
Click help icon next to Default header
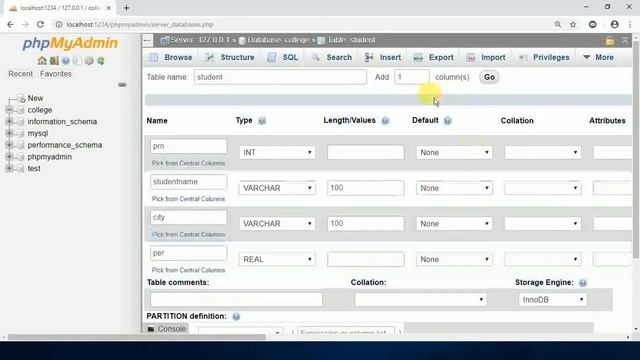447,121
